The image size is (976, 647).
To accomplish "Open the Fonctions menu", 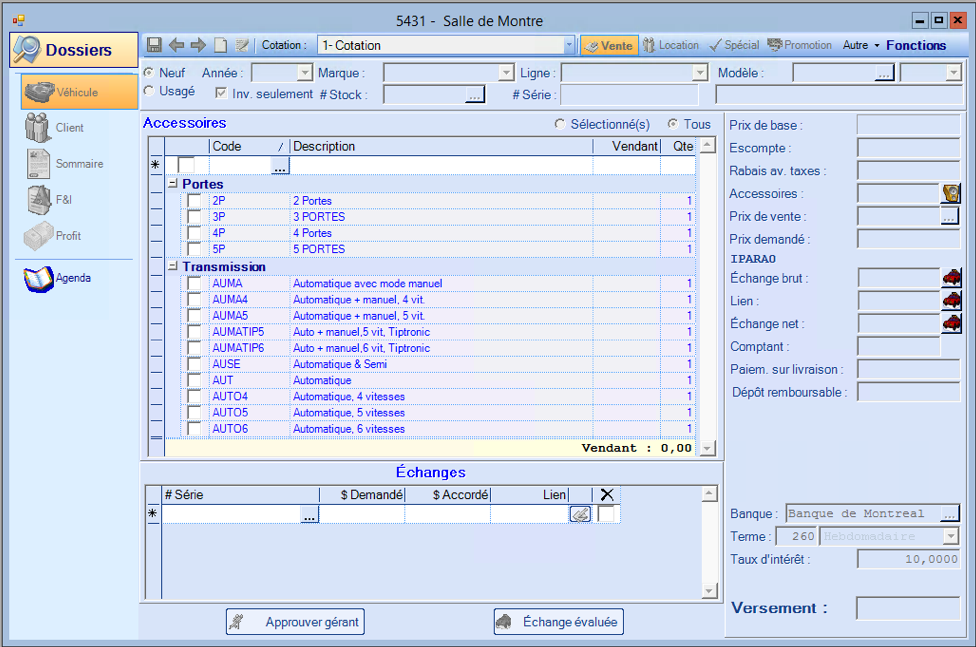I will [x=915, y=45].
